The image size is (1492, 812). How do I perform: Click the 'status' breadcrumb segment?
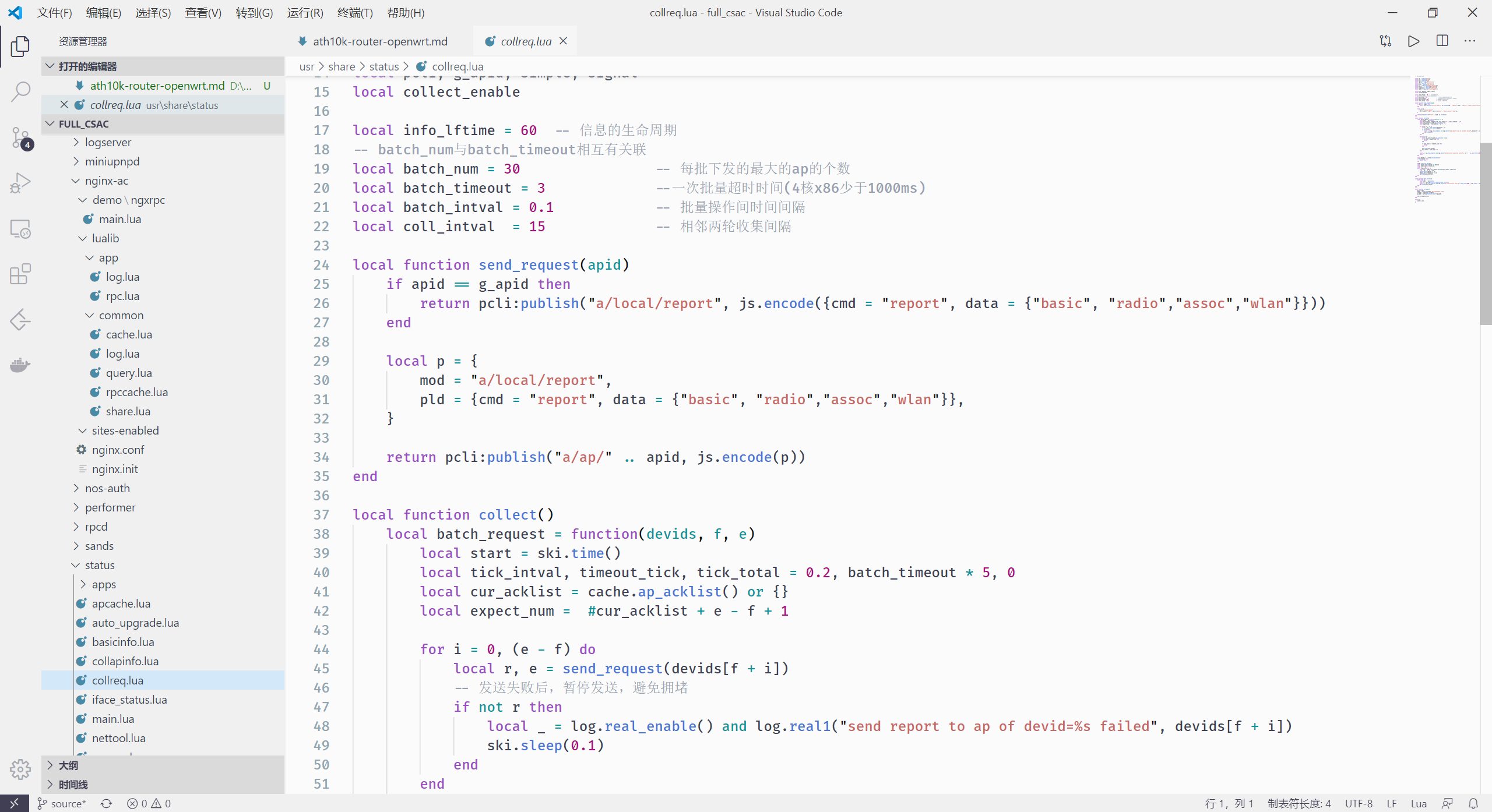coord(384,66)
